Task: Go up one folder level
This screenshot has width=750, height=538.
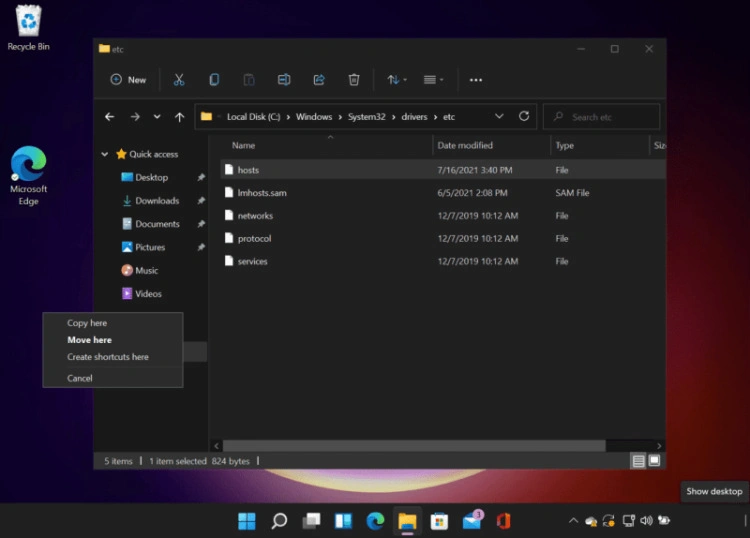Action: [179, 117]
